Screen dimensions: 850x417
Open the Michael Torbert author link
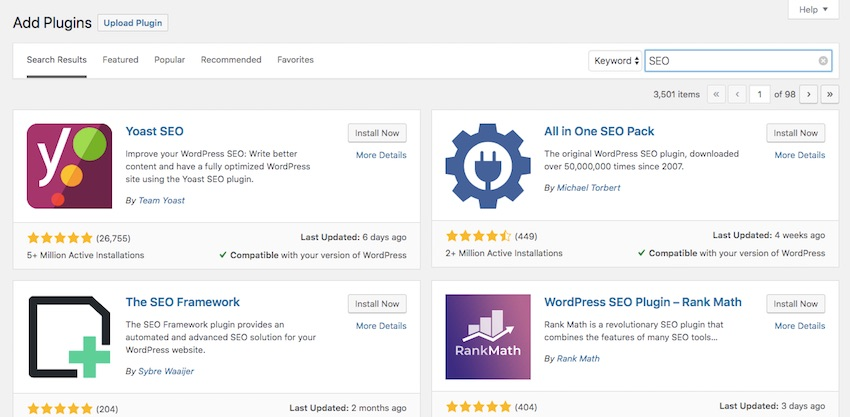(589, 188)
